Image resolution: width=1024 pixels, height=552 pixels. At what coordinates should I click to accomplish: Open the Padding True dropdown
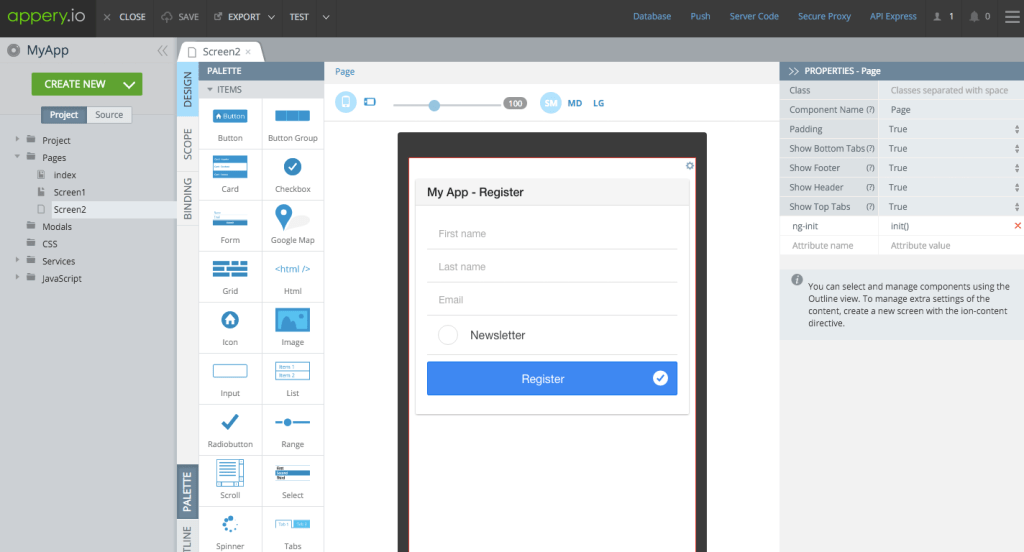click(952, 129)
